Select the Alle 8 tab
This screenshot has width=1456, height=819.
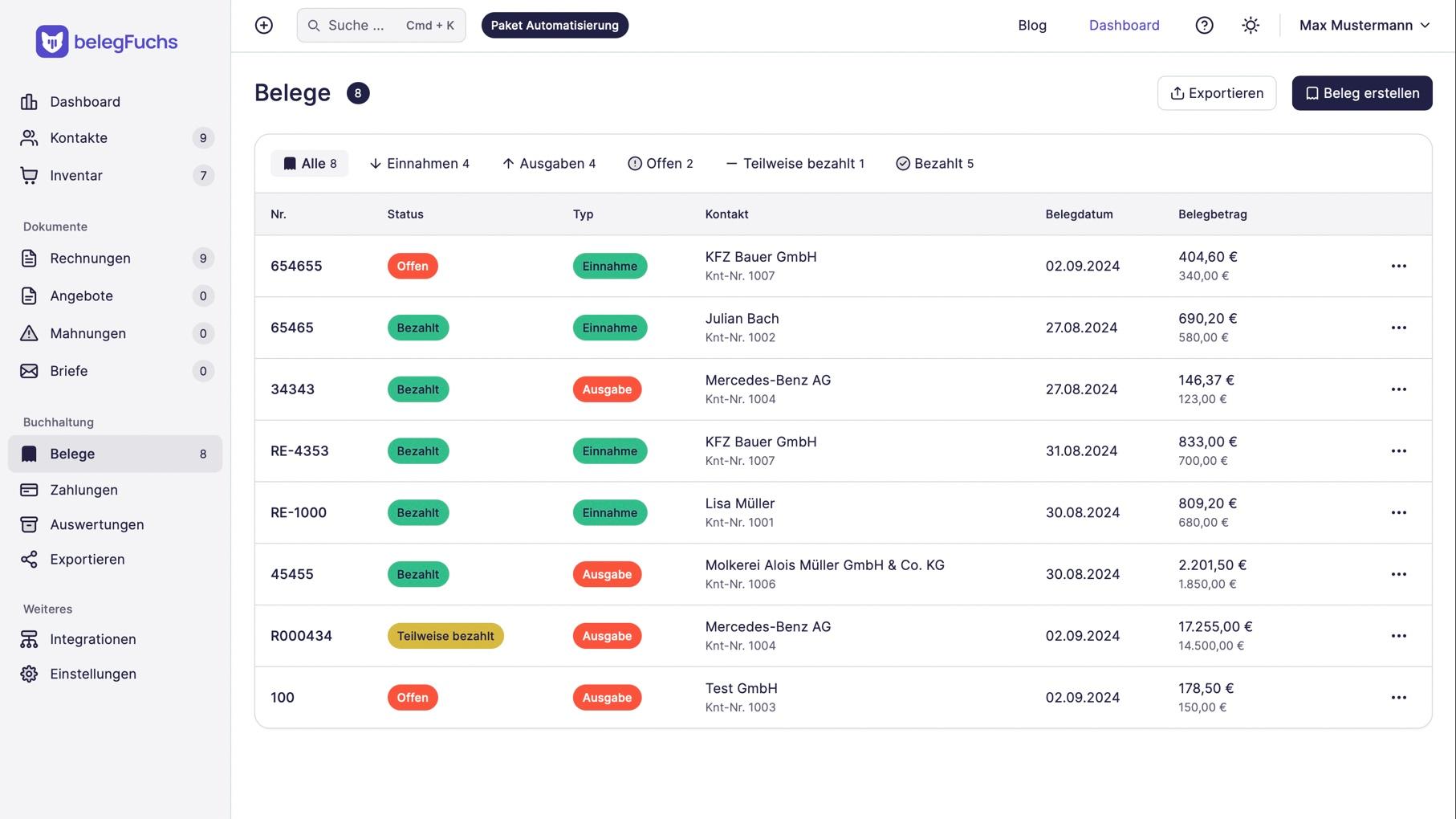coord(310,164)
